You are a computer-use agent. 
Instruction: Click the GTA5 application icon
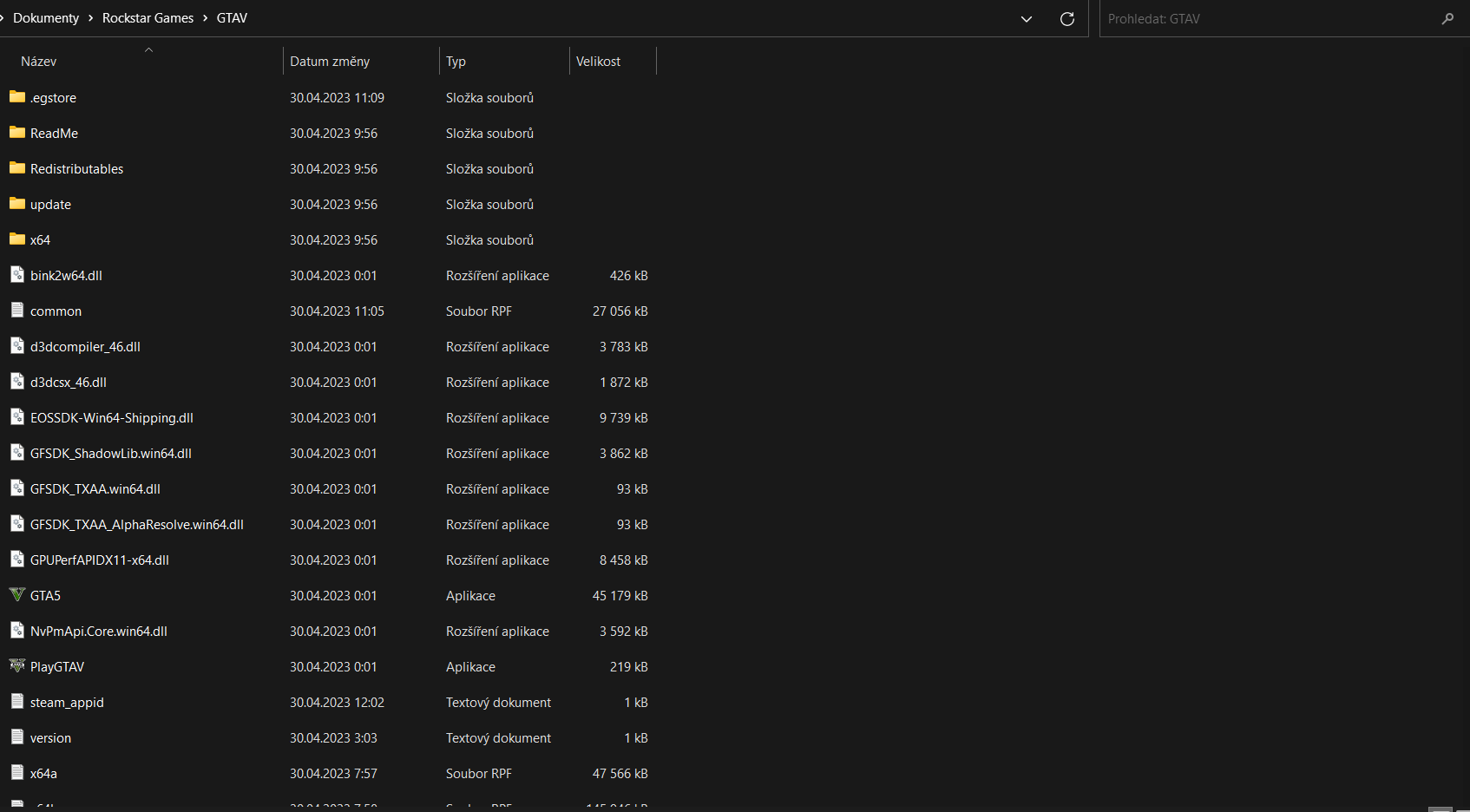[x=17, y=595]
